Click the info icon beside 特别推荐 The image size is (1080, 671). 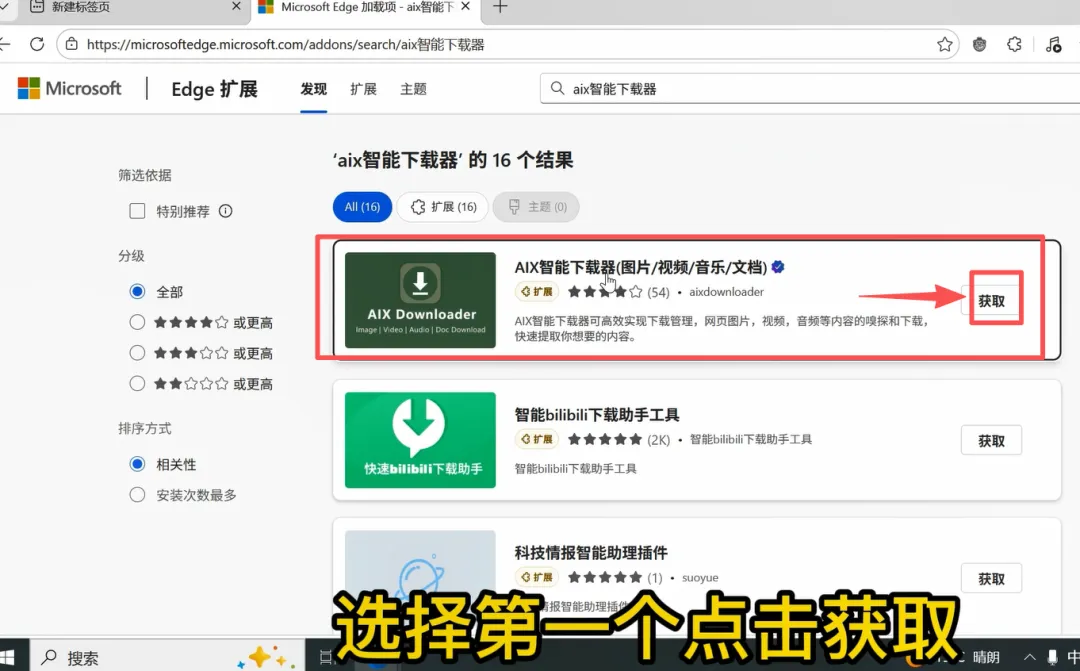coord(225,211)
